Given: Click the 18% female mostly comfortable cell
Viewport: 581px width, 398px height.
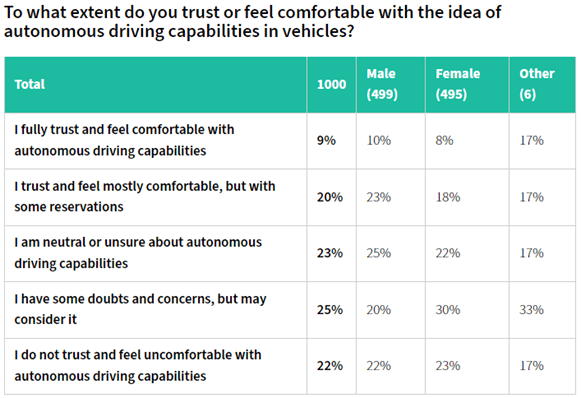Looking at the screenshot, I should pos(467,197).
